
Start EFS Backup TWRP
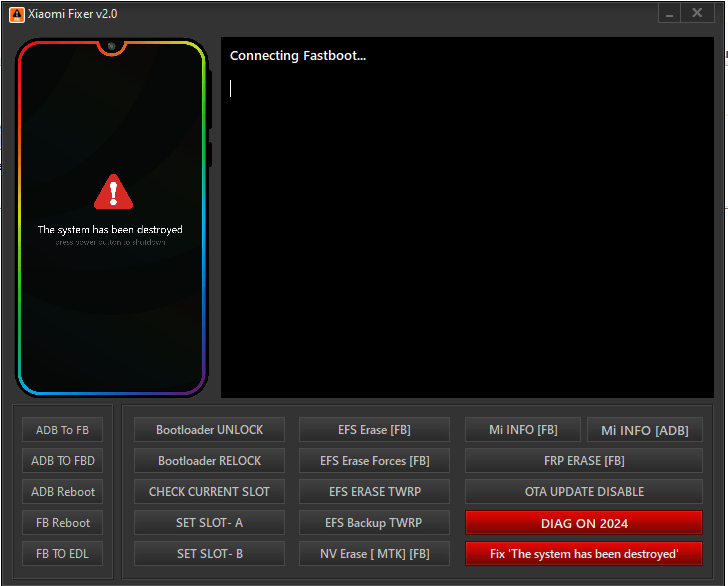coord(374,523)
